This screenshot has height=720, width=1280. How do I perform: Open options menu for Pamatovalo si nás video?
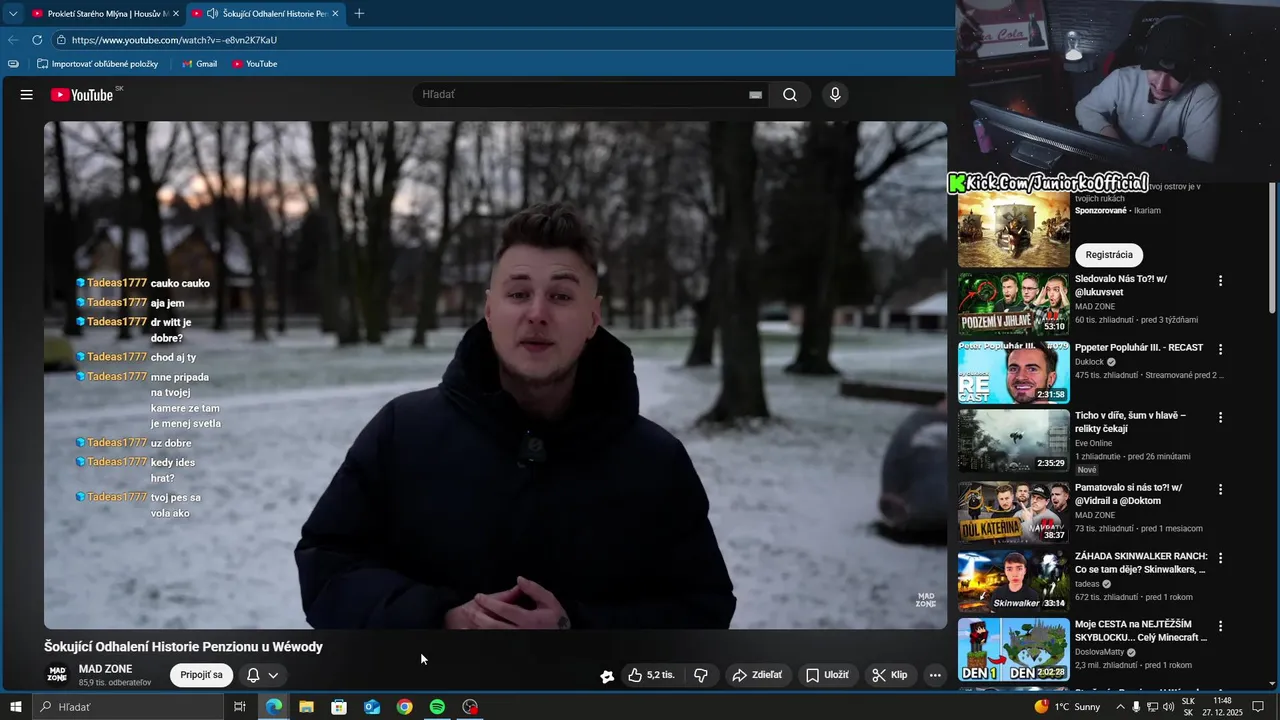coord(1220,489)
